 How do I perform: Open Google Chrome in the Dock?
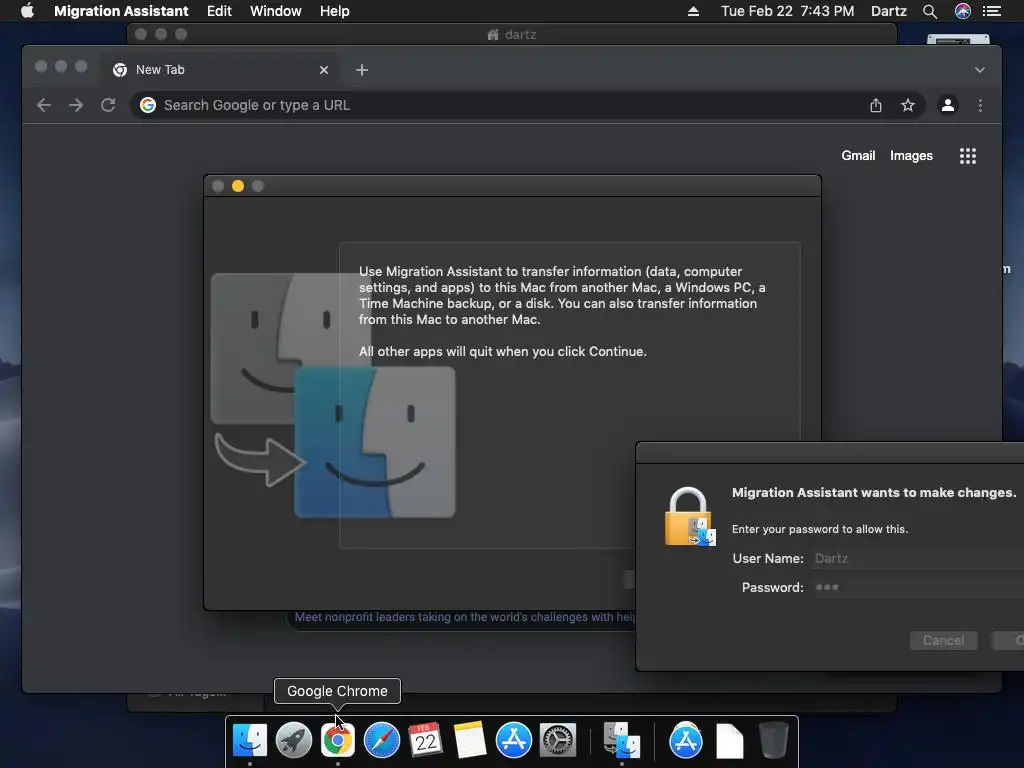[x=338, y=741]
